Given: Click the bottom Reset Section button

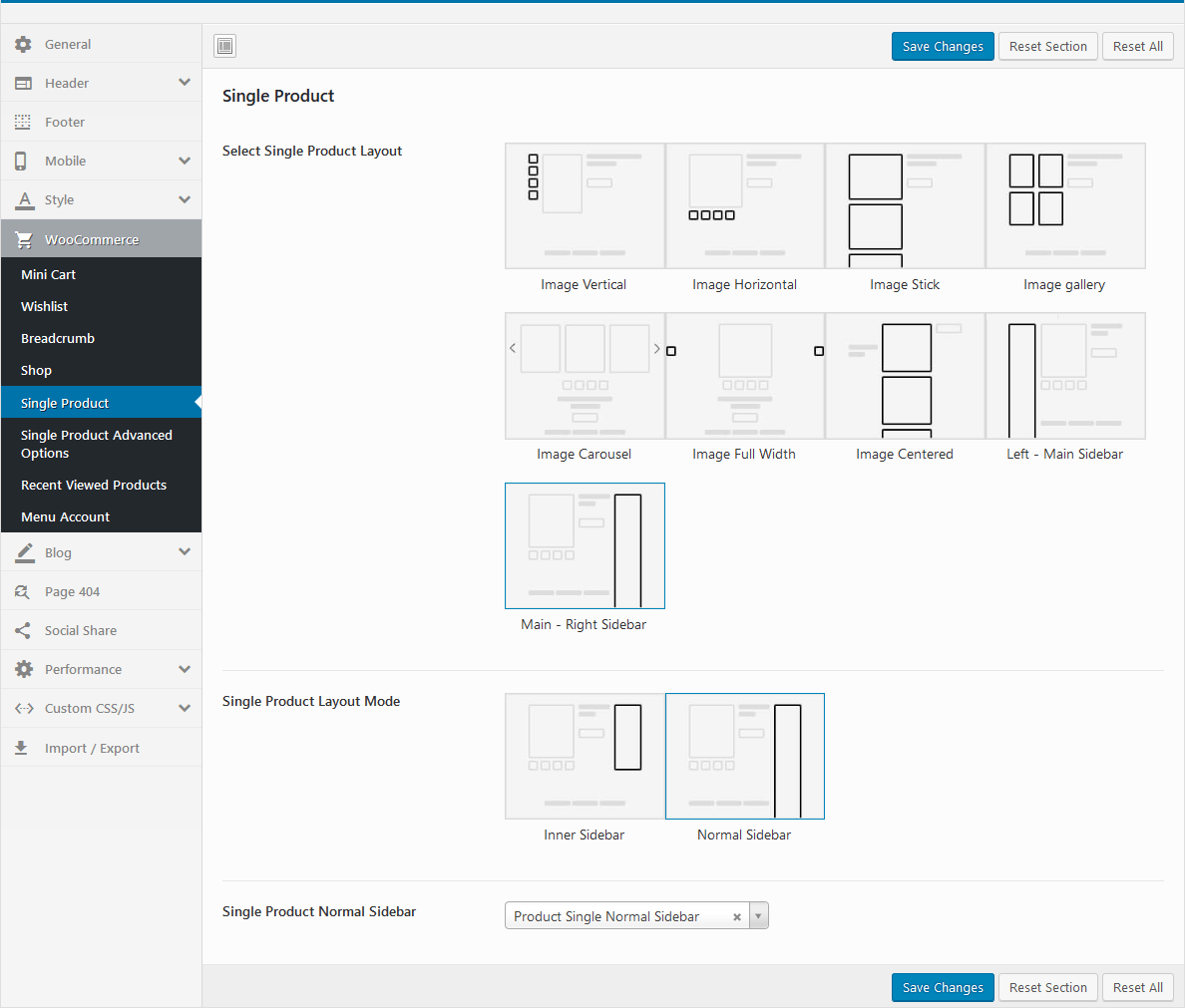Looking at the screenshot, I should pyautogui.click(x=1047, y=988).
